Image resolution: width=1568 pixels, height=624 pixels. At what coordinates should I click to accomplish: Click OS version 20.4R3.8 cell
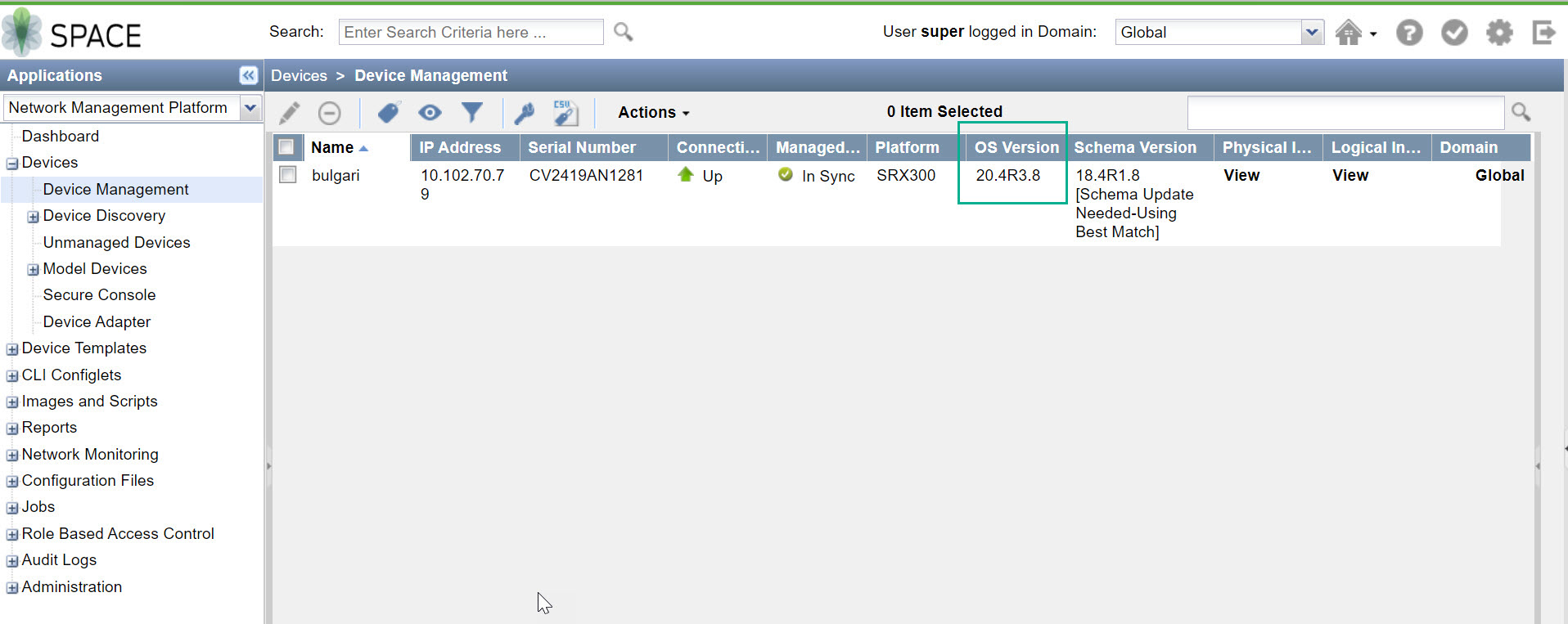tap(1008, 175)
